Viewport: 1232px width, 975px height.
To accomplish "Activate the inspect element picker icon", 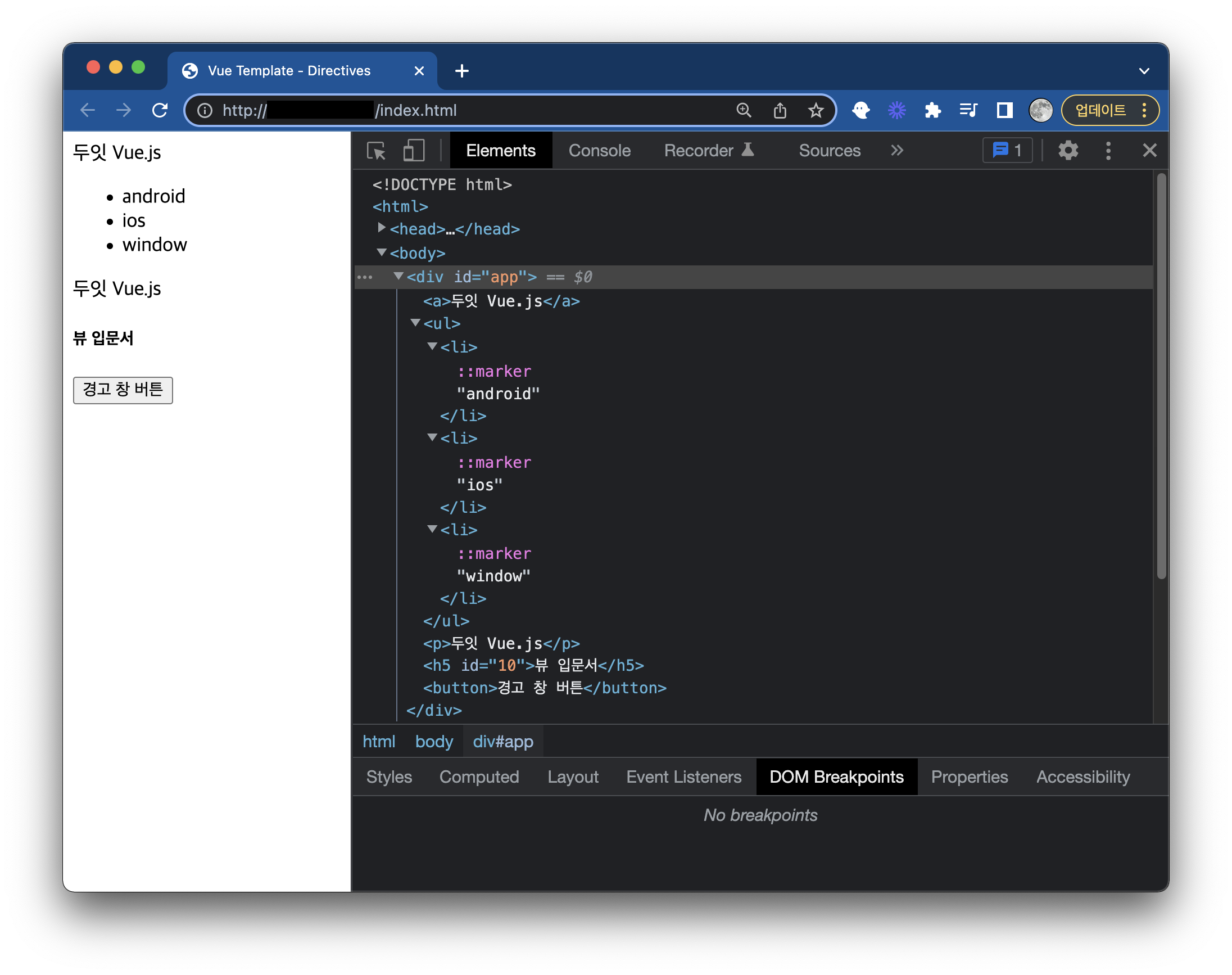I will (376, 151).
